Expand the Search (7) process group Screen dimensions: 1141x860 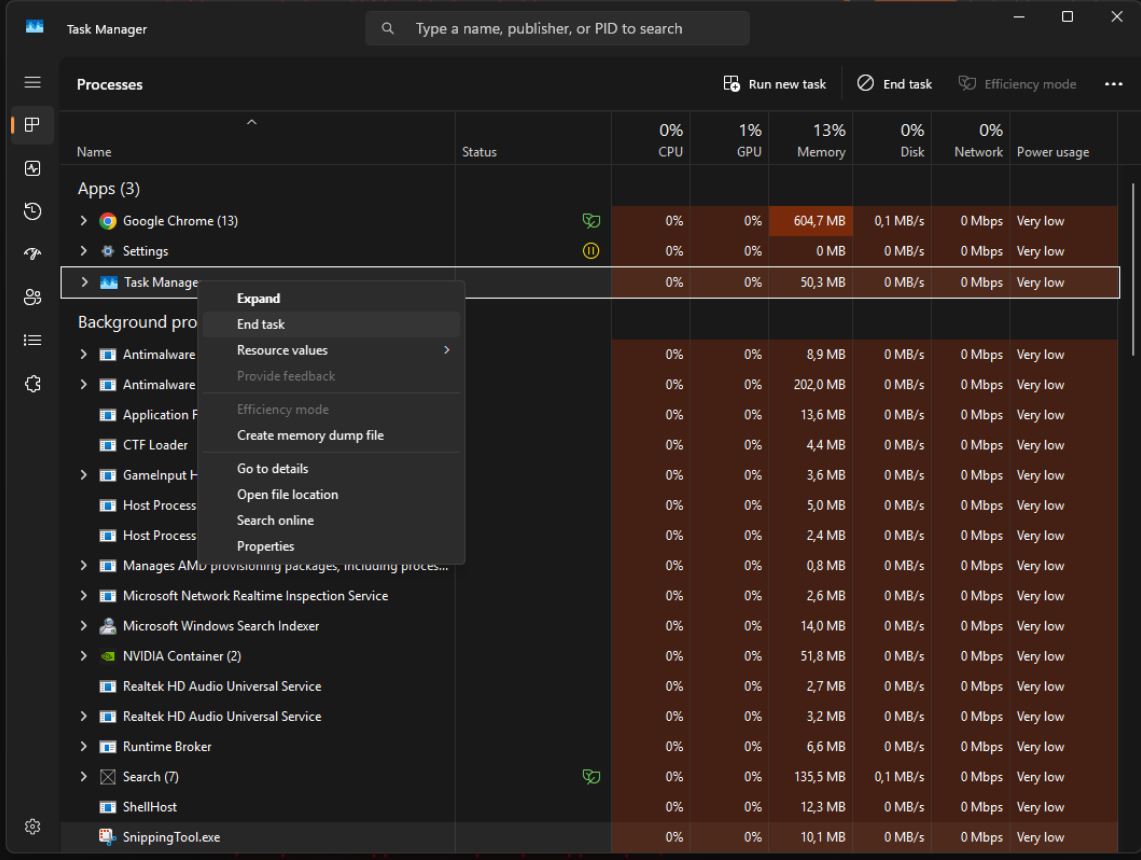pyautogui.click(x=85, y=777)
